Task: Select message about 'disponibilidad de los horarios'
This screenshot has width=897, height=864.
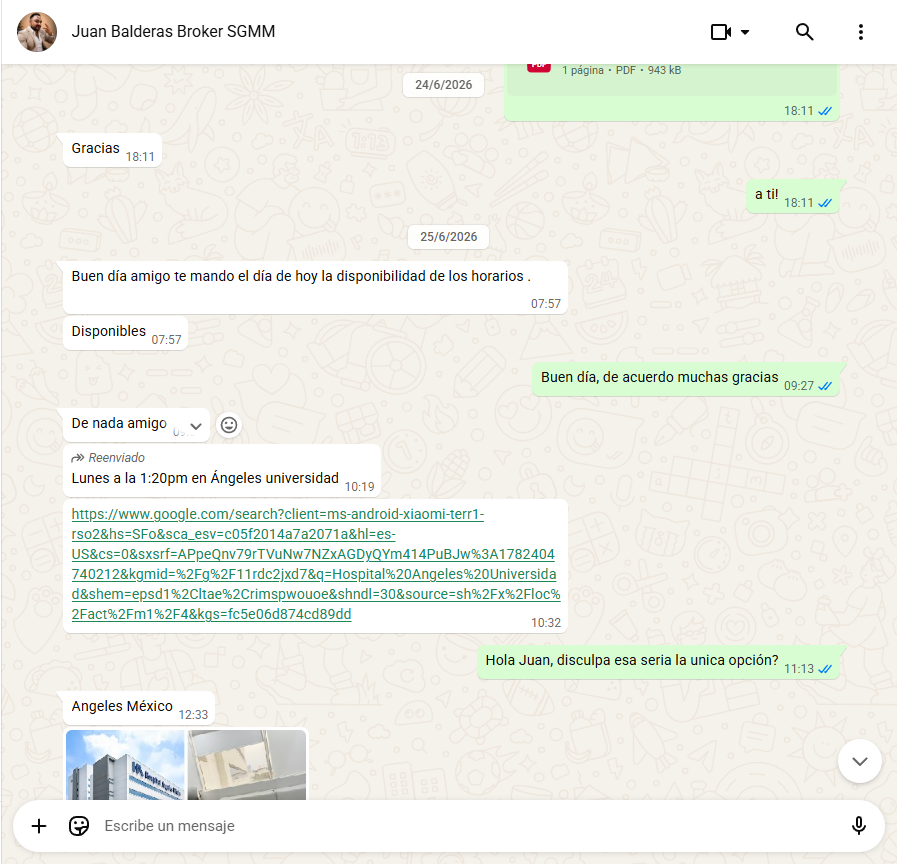Action: tap(315, 288)
